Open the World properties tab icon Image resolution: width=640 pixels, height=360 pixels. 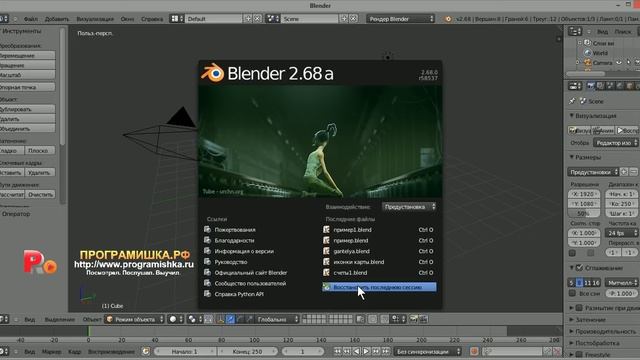[x=620, y=86]
